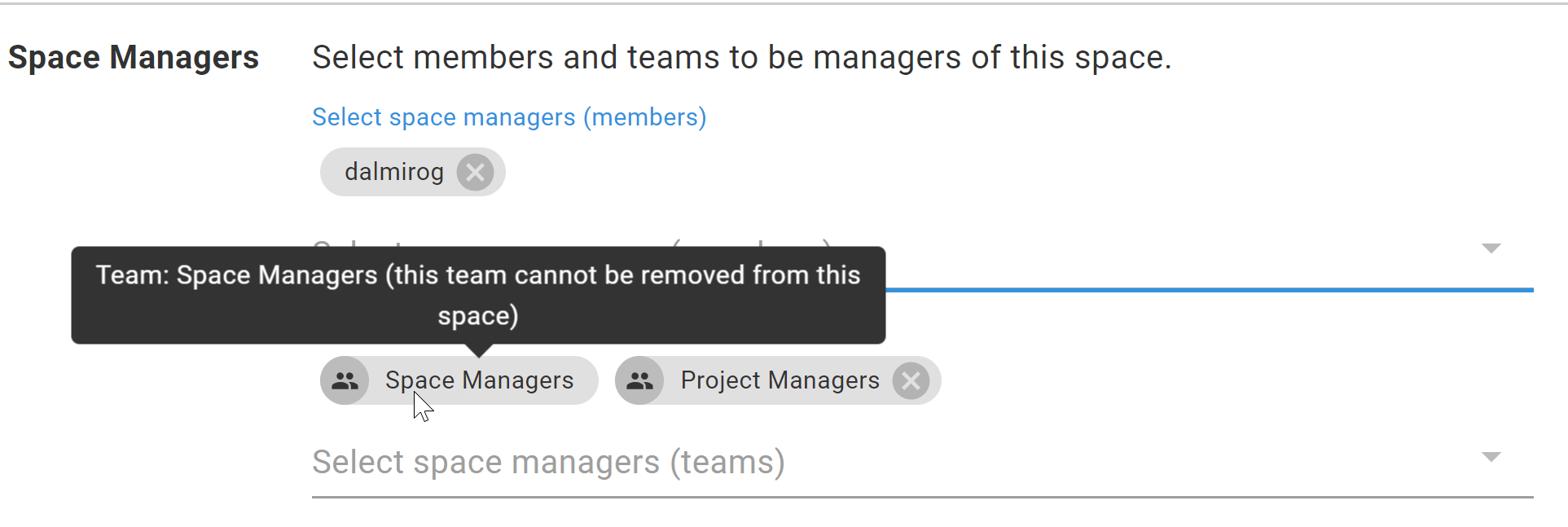
Task: Click the Space Managers section heading
Action: coord(134,57)
